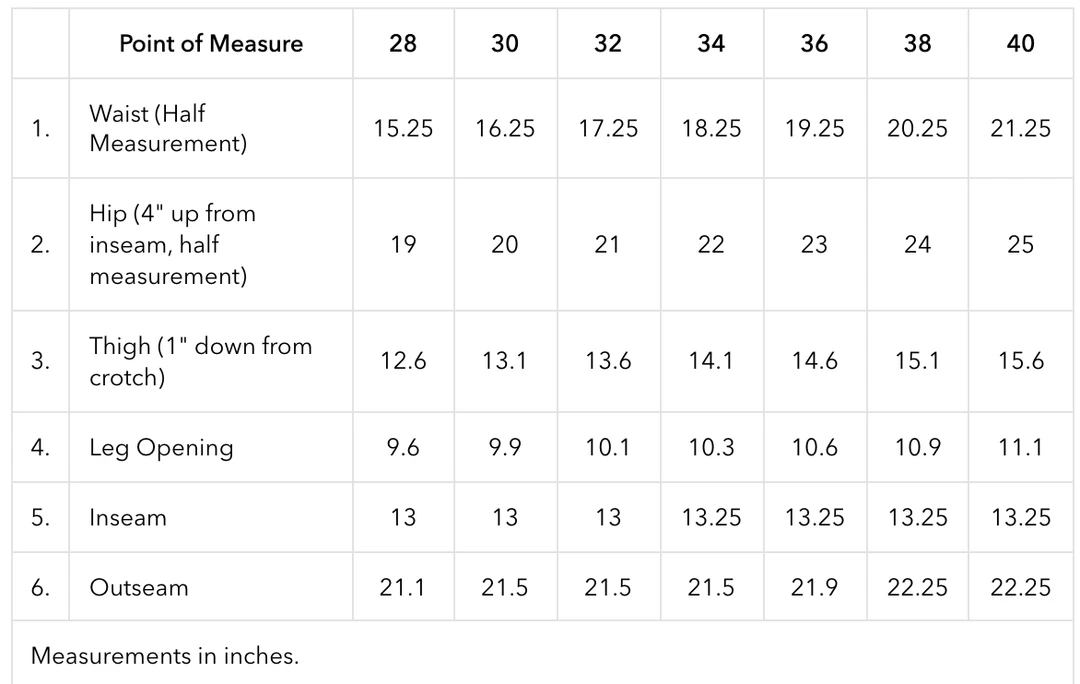Viewport: 1080px width, 684px height.
Task: Select the size 28 column header
Action: click(403, 43)
